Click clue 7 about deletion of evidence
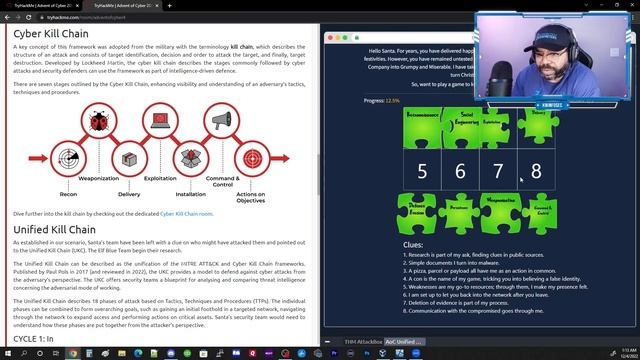Screen dimensions: 640x360 (x=456, y=303)
